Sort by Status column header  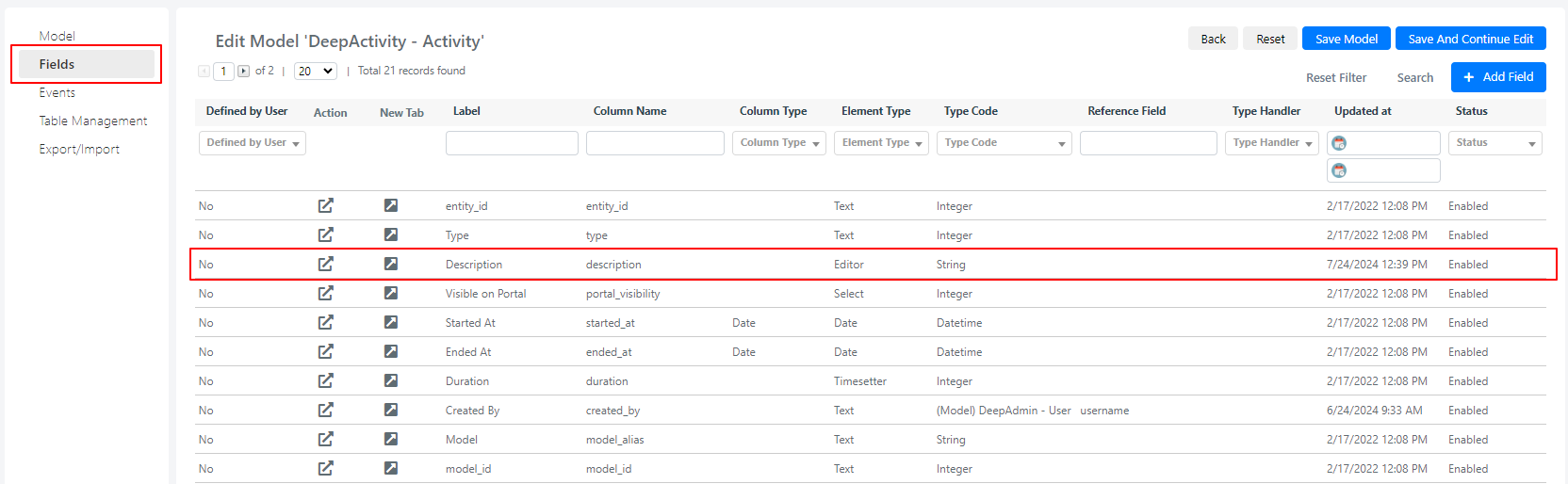point(1471,111)
